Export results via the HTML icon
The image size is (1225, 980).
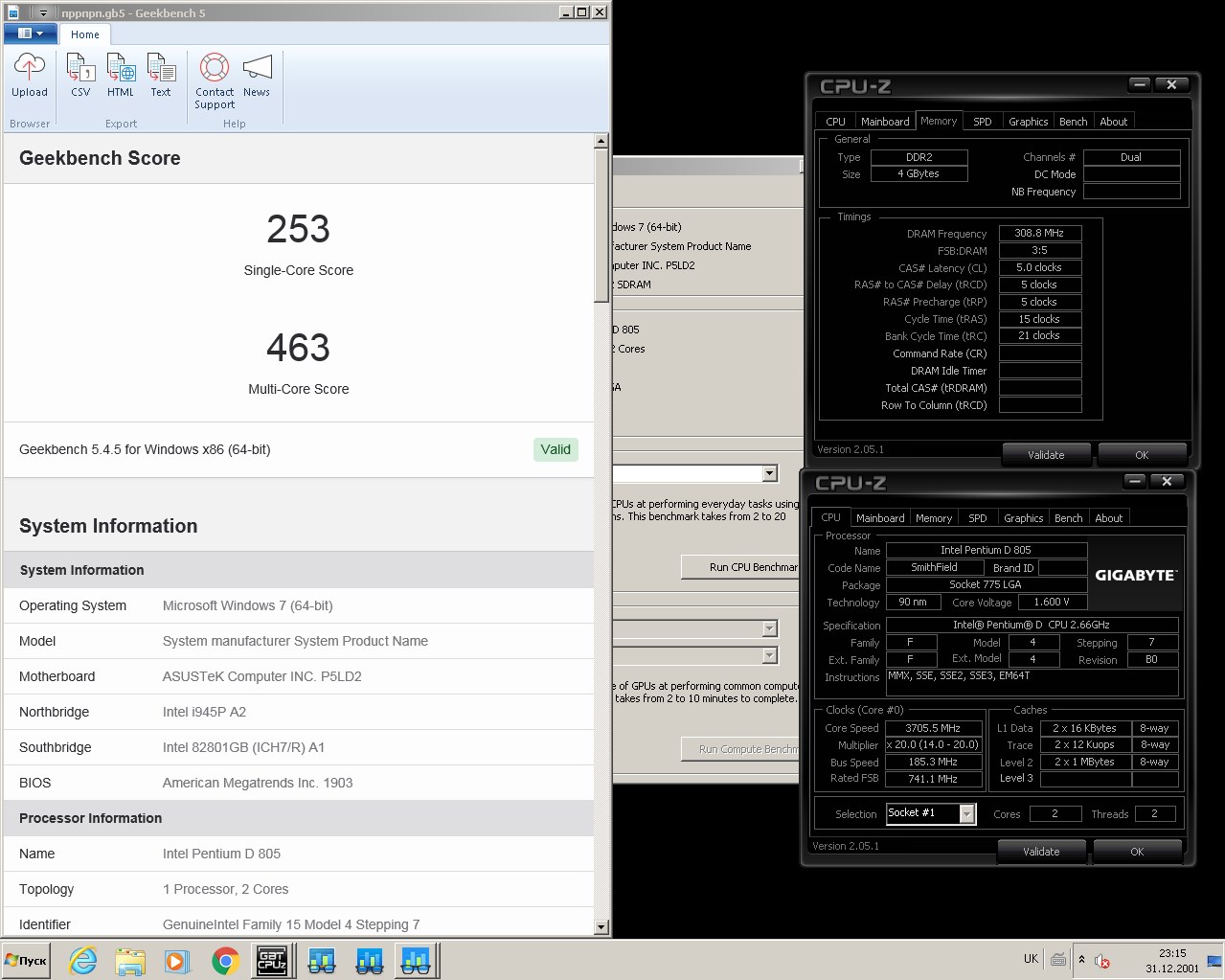121,67
